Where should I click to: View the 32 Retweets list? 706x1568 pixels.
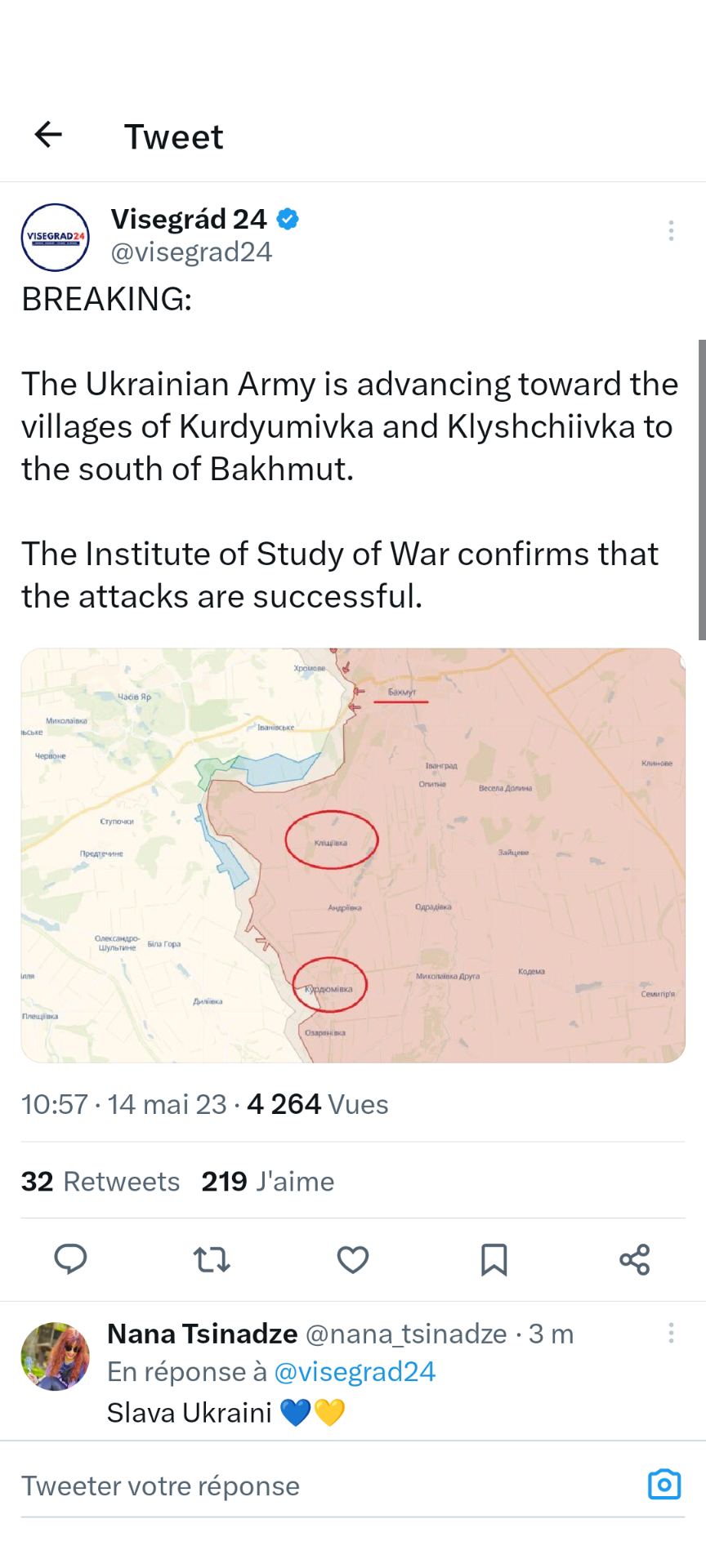pyautogui.click(x=101, y=1182)
